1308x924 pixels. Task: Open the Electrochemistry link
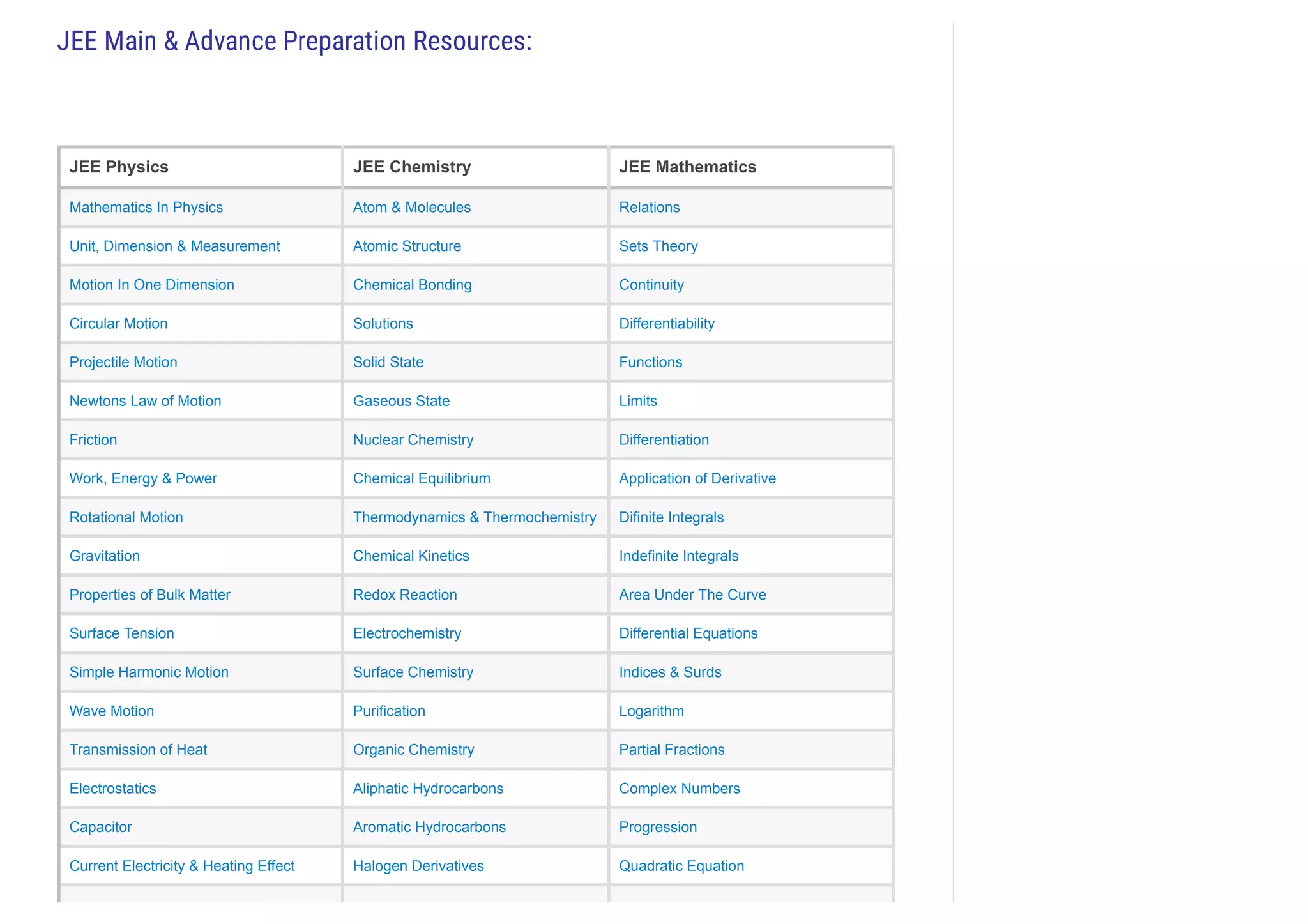[407, 633]
